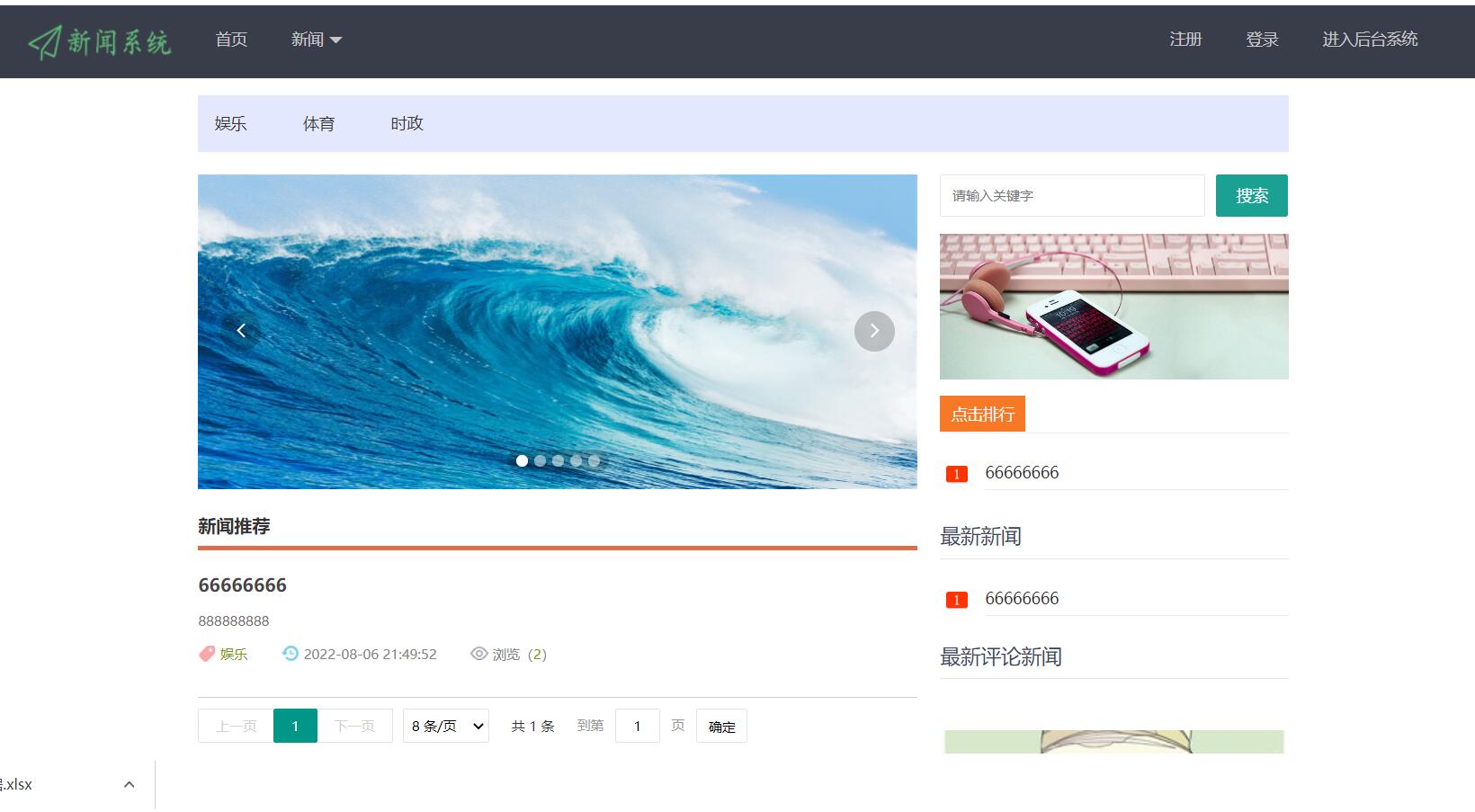Screen dimensions: 1475x812
Task: Select first carousel indicator dot
Action: (x=522, y=460)
